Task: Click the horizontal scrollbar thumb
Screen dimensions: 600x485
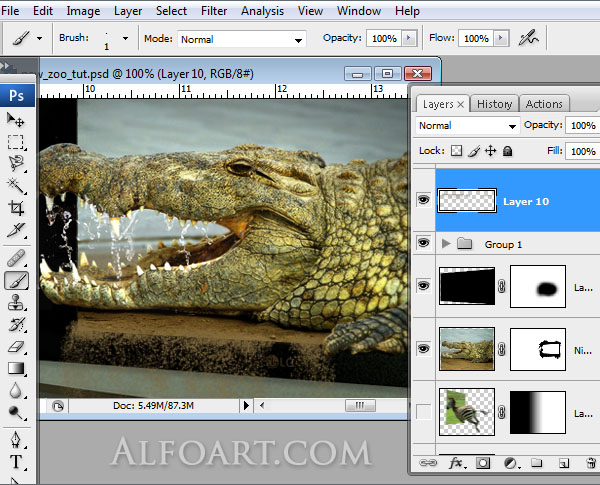Action: pos(360,405)
